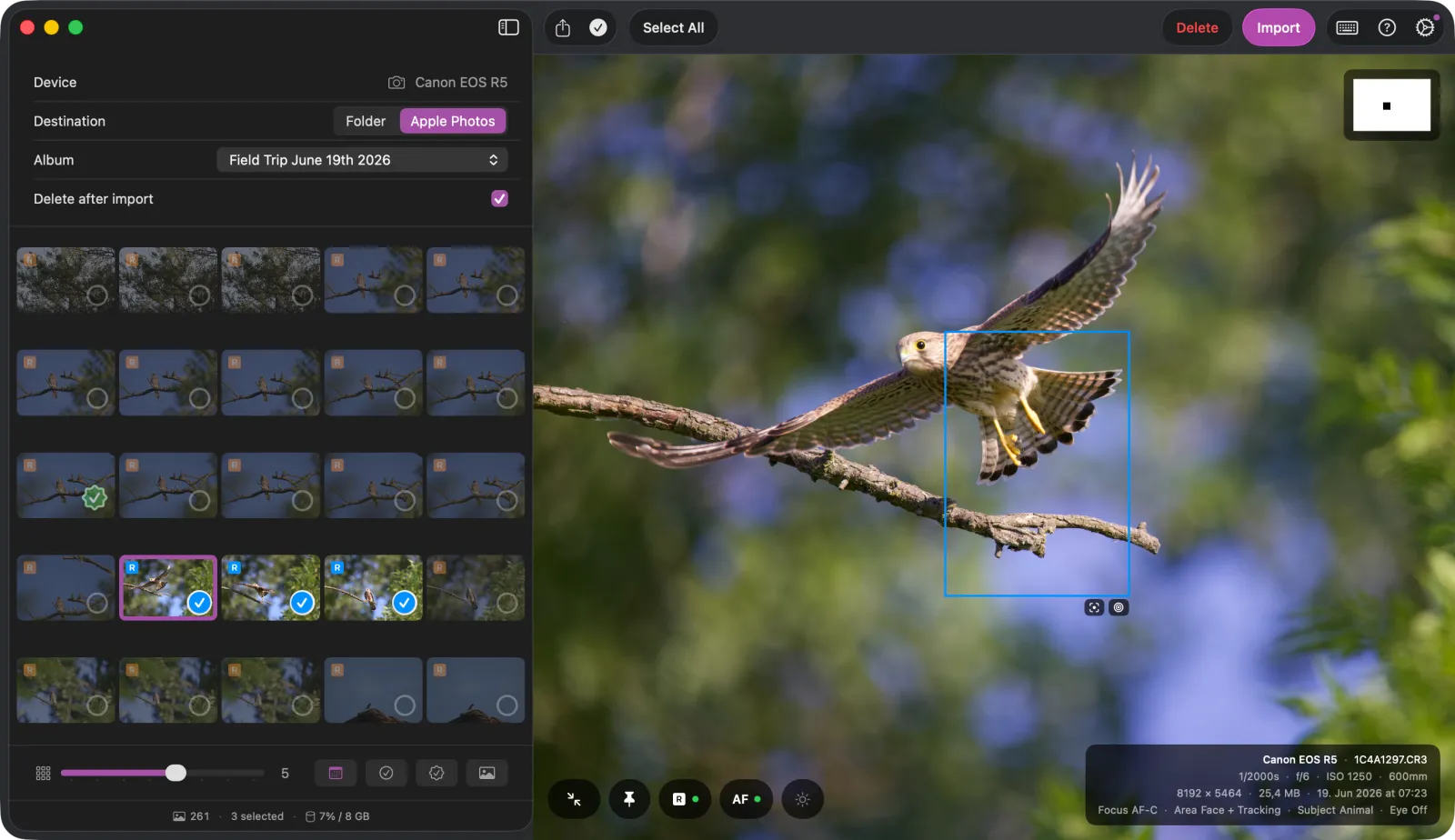
Task: Switch destination to Apple Photos
Action: coord(453,121)
